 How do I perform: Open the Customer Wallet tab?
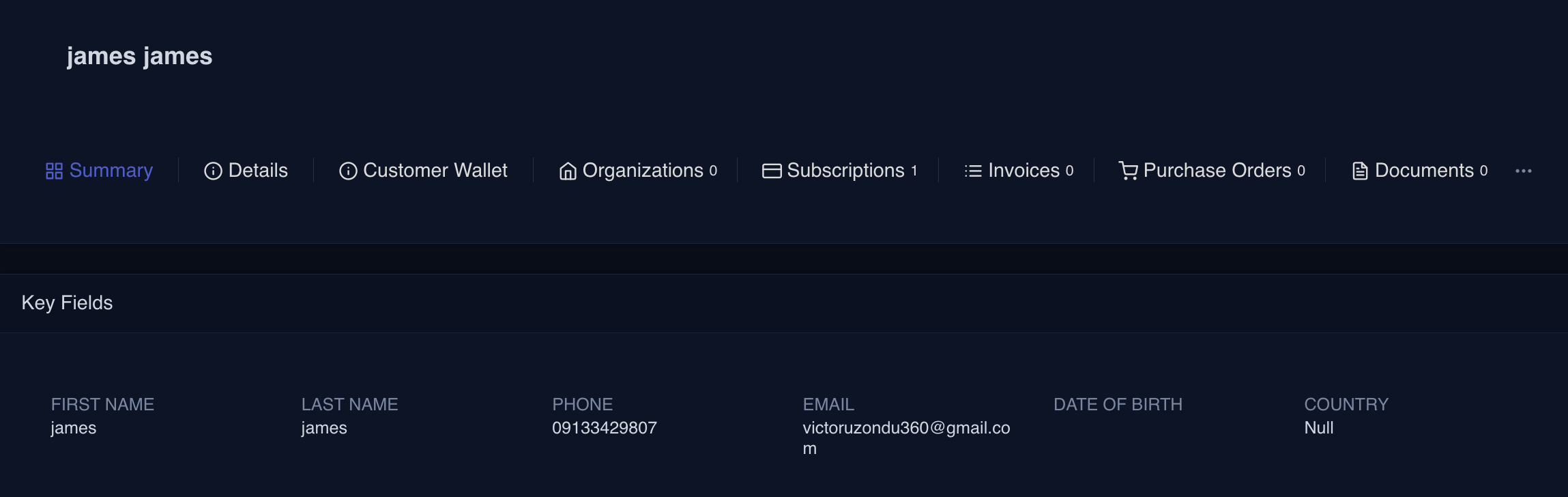coord(435,171)
